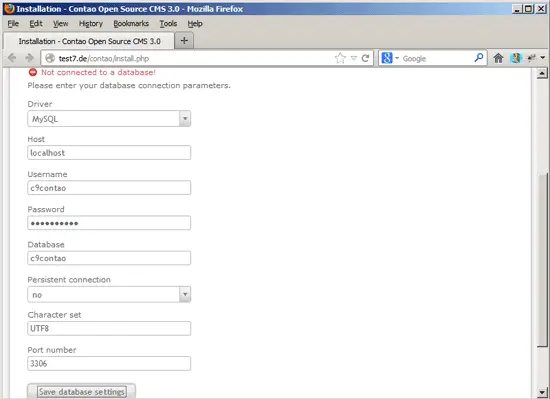
Task: Click the red error icon
Action: click(x=33, y=72)
